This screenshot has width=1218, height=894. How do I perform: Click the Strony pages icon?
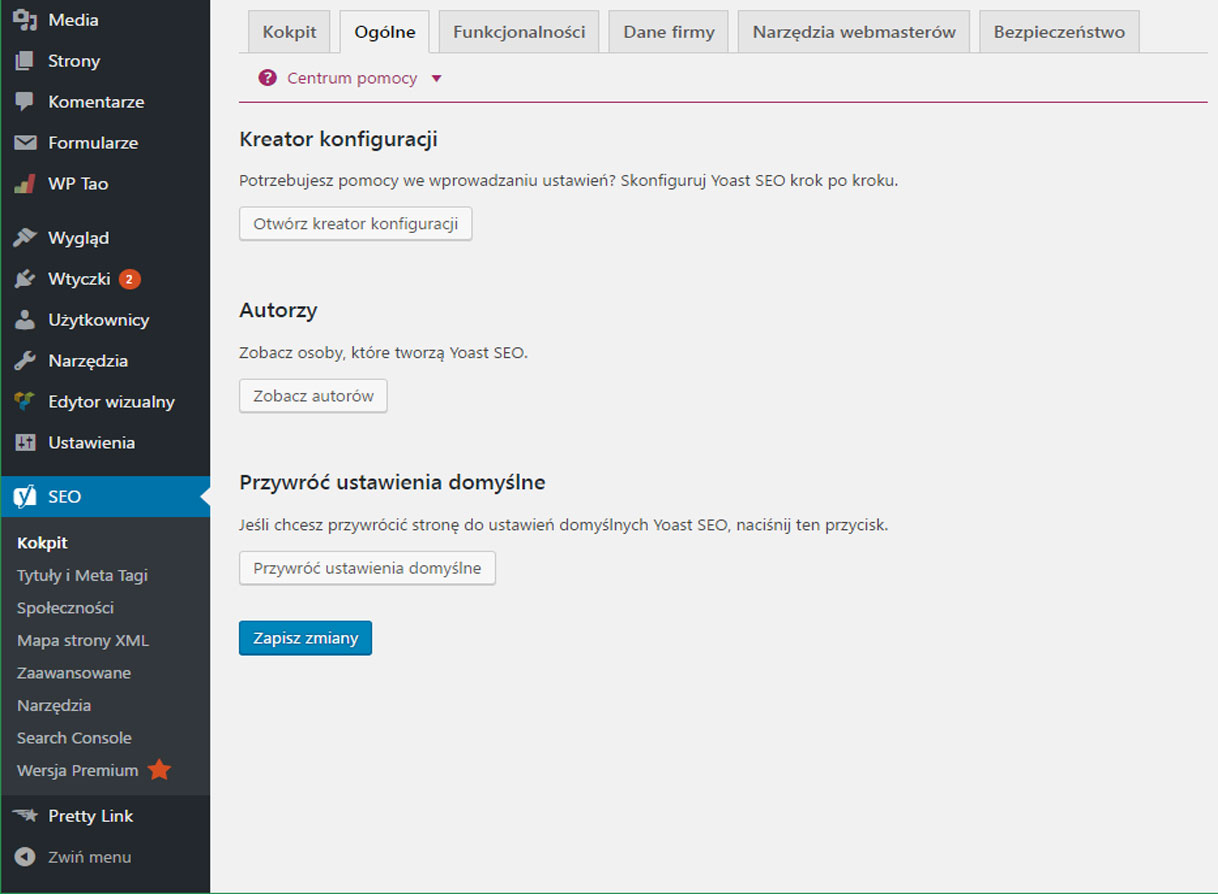[x=25, y=61]
